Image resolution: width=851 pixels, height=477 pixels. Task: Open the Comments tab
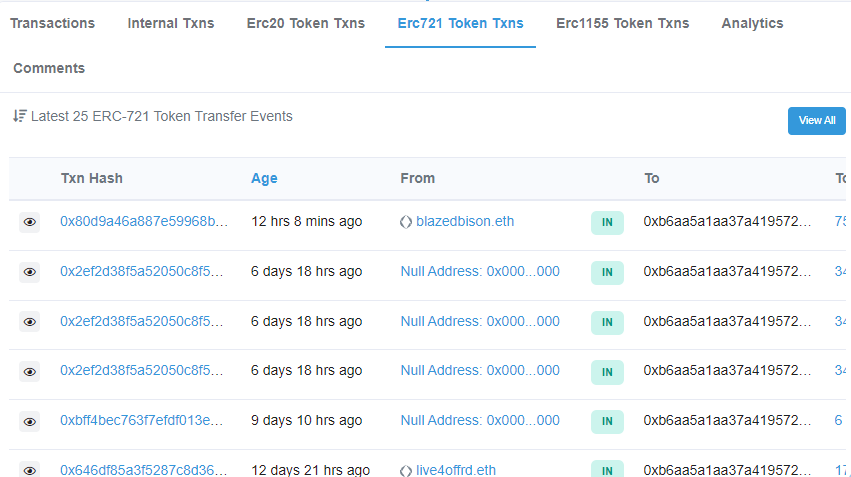coord(49,68)
